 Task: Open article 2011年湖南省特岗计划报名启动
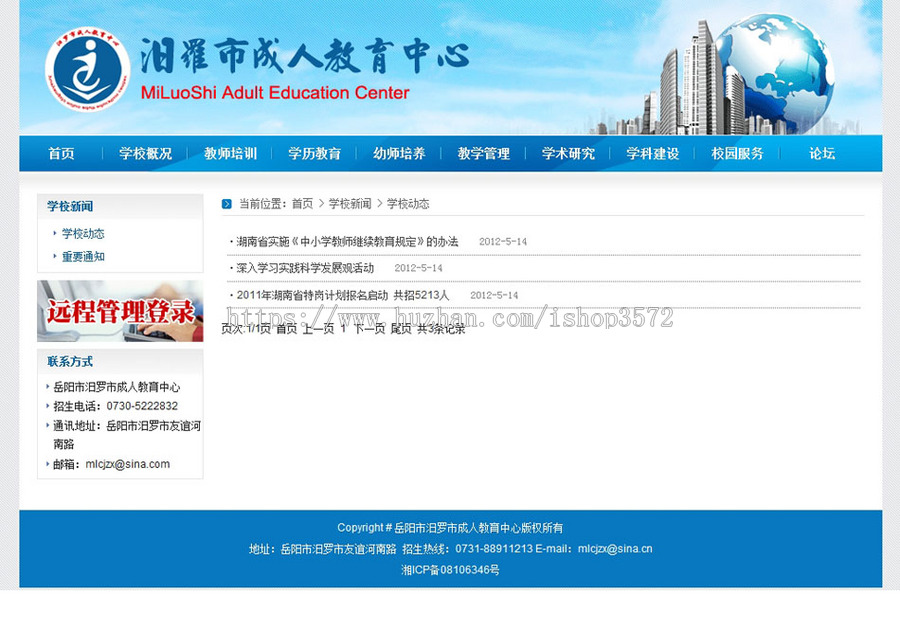343,295
